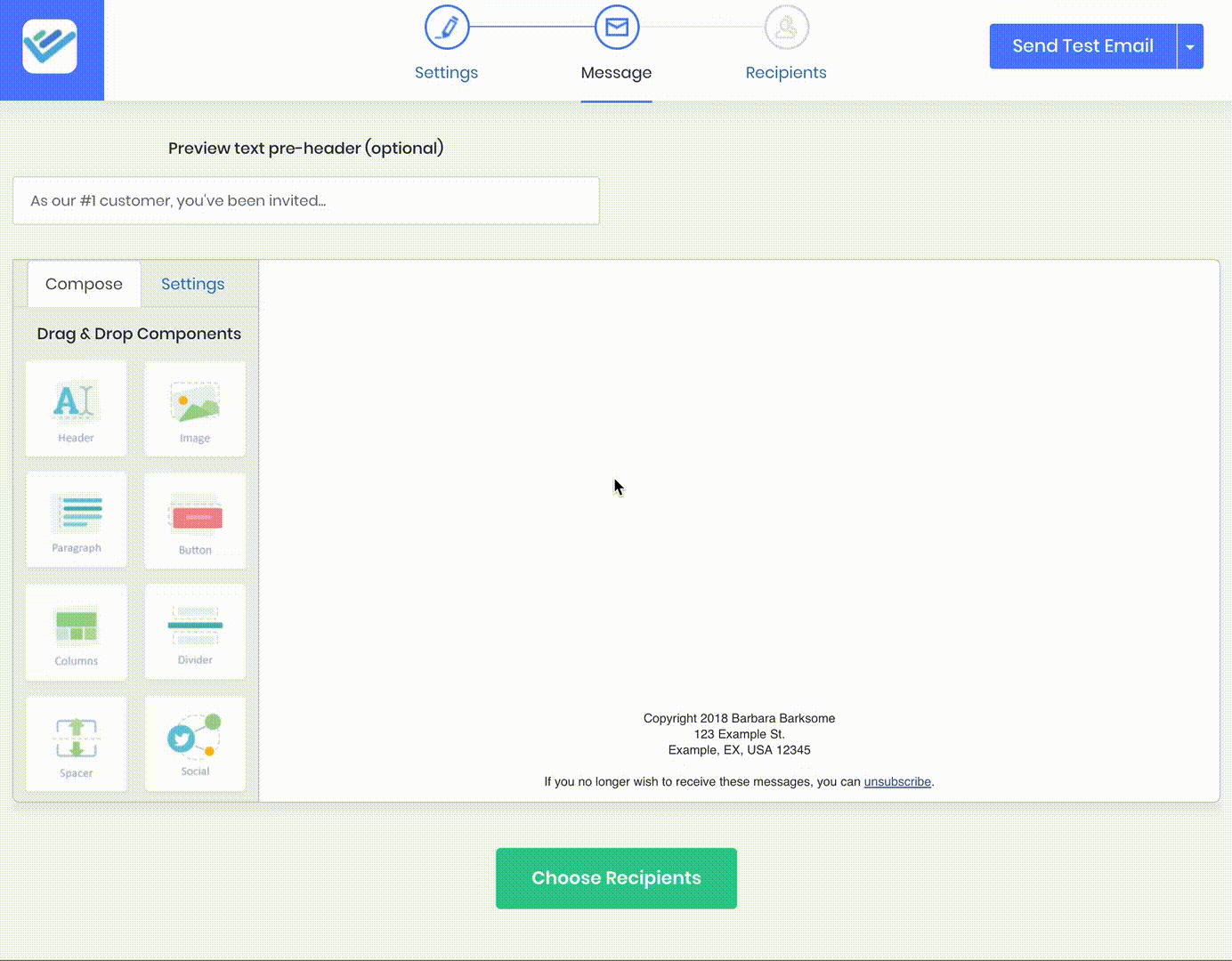Click the Send Test Email button
The image size is (1232, 961).
[x=1082, y=46]
